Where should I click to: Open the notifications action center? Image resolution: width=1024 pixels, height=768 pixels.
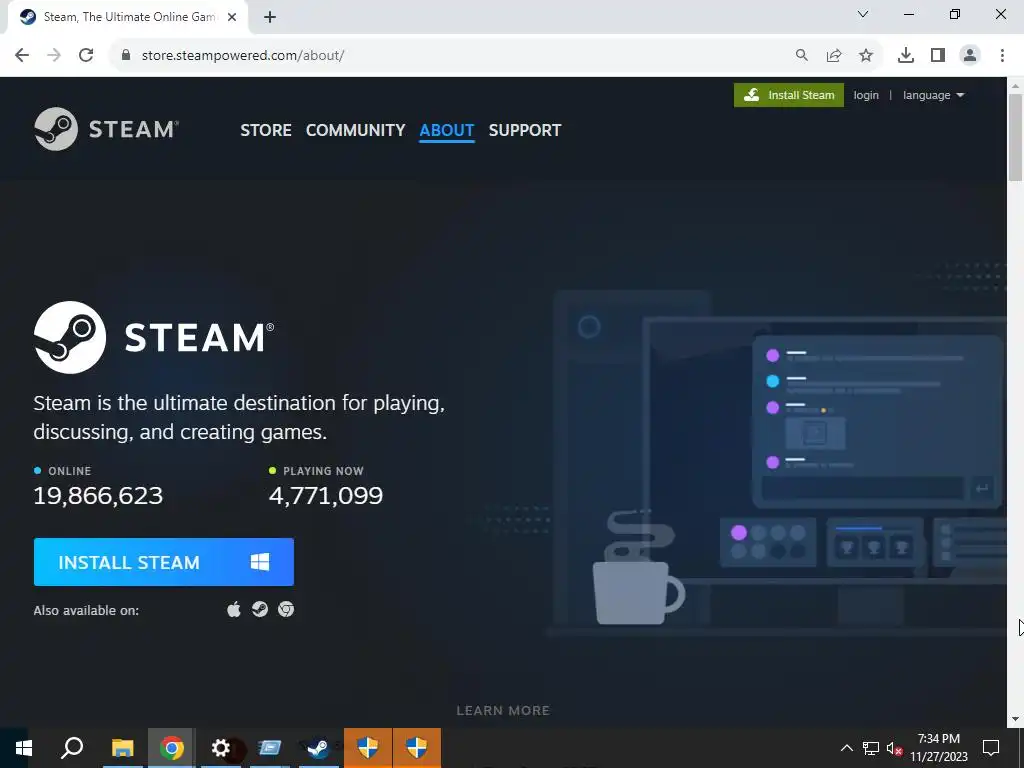coord(991,748)
